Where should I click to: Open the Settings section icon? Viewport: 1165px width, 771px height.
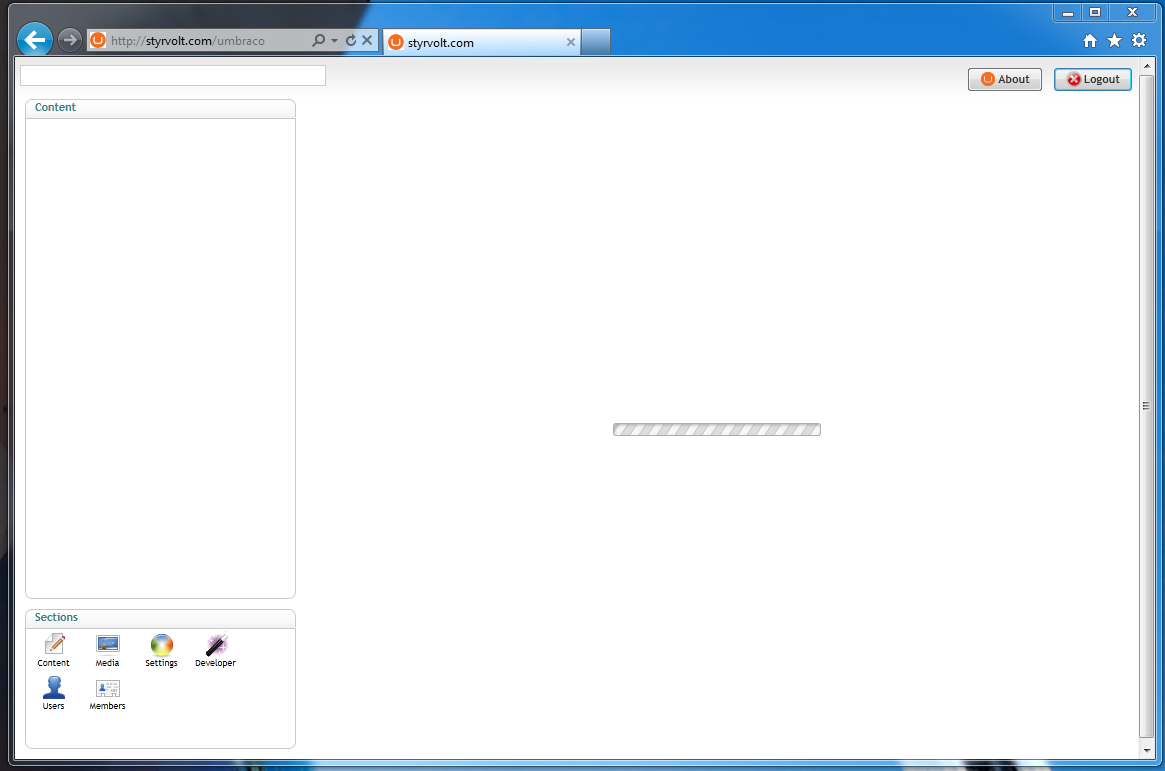[x=161, y=651]
